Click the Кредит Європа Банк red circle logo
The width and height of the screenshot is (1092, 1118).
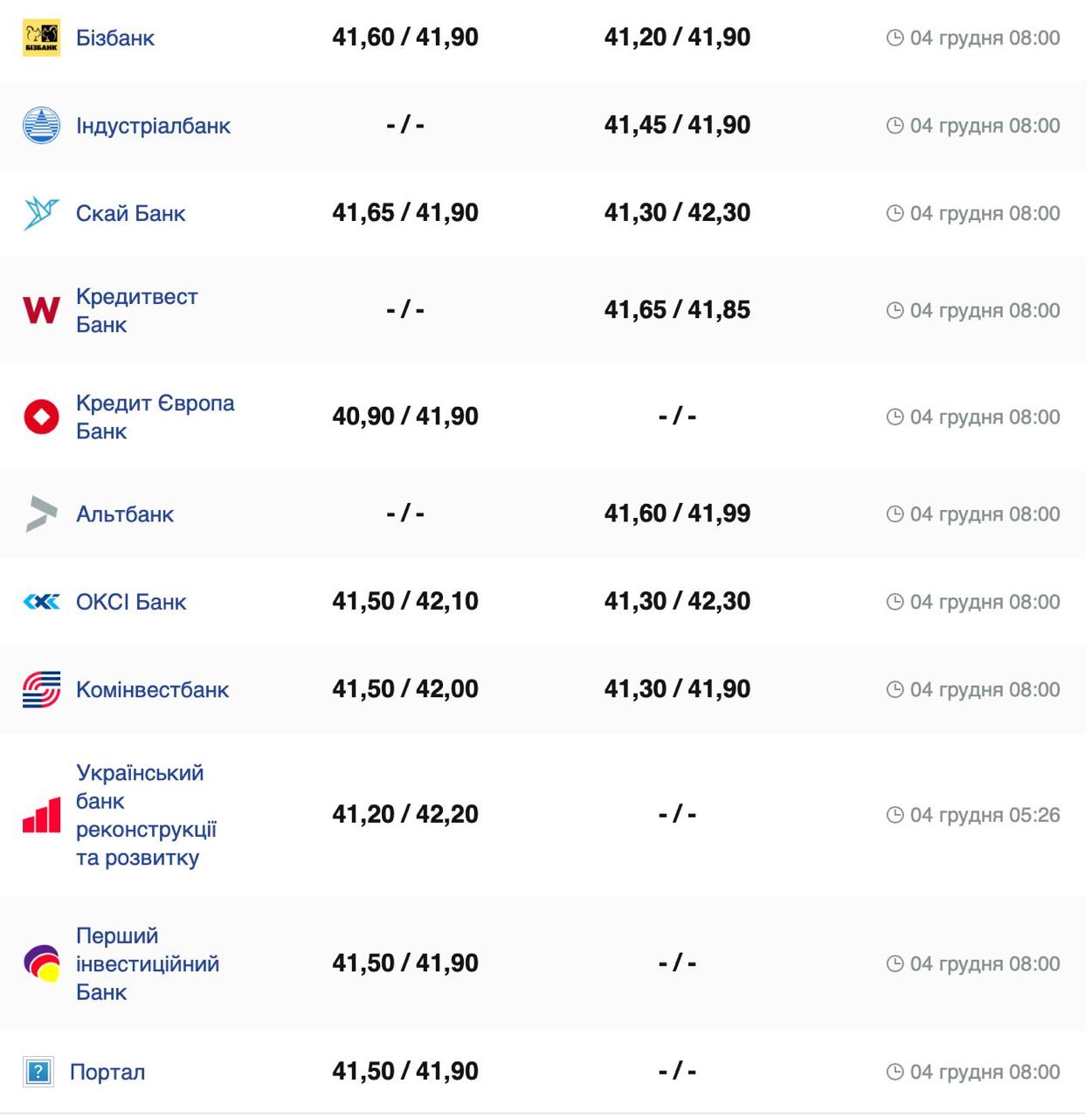coord(41,417)
